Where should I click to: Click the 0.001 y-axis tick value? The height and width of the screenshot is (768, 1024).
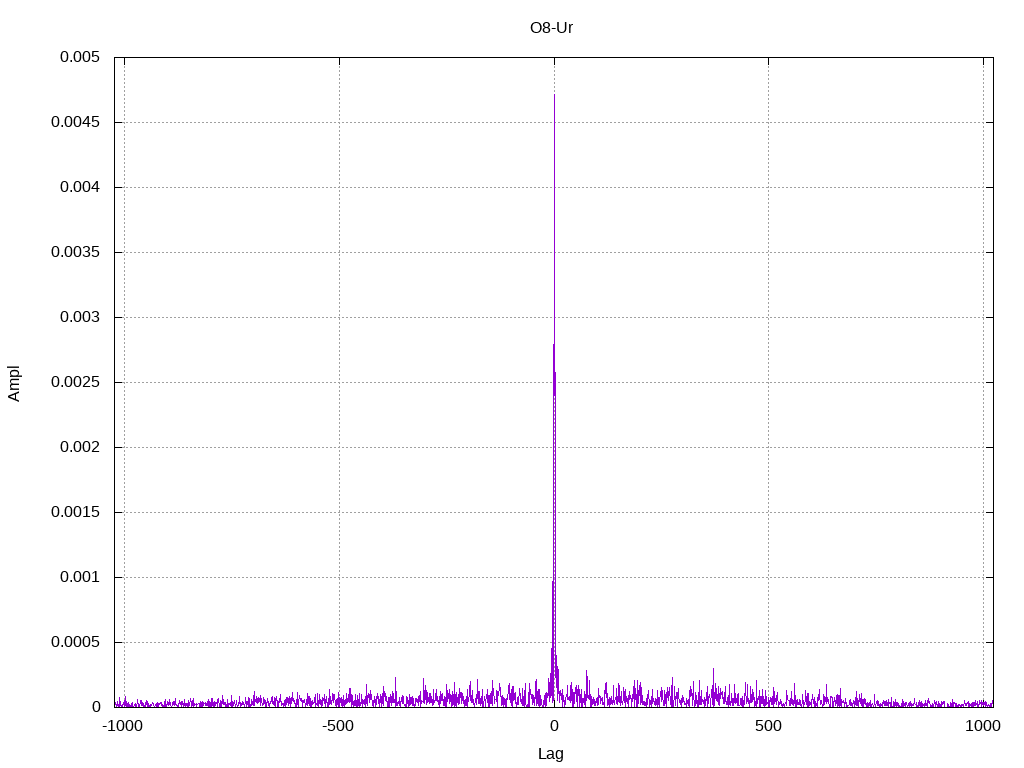click(80, 577)
